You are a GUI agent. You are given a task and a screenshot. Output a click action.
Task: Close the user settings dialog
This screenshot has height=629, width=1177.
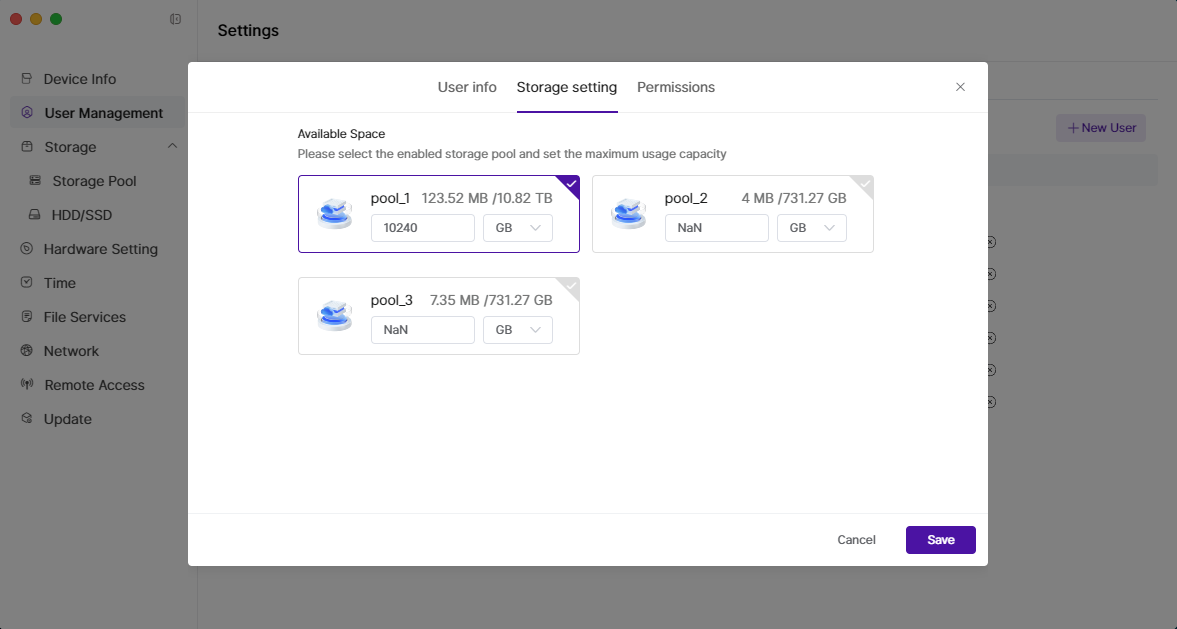pos(960,87)
